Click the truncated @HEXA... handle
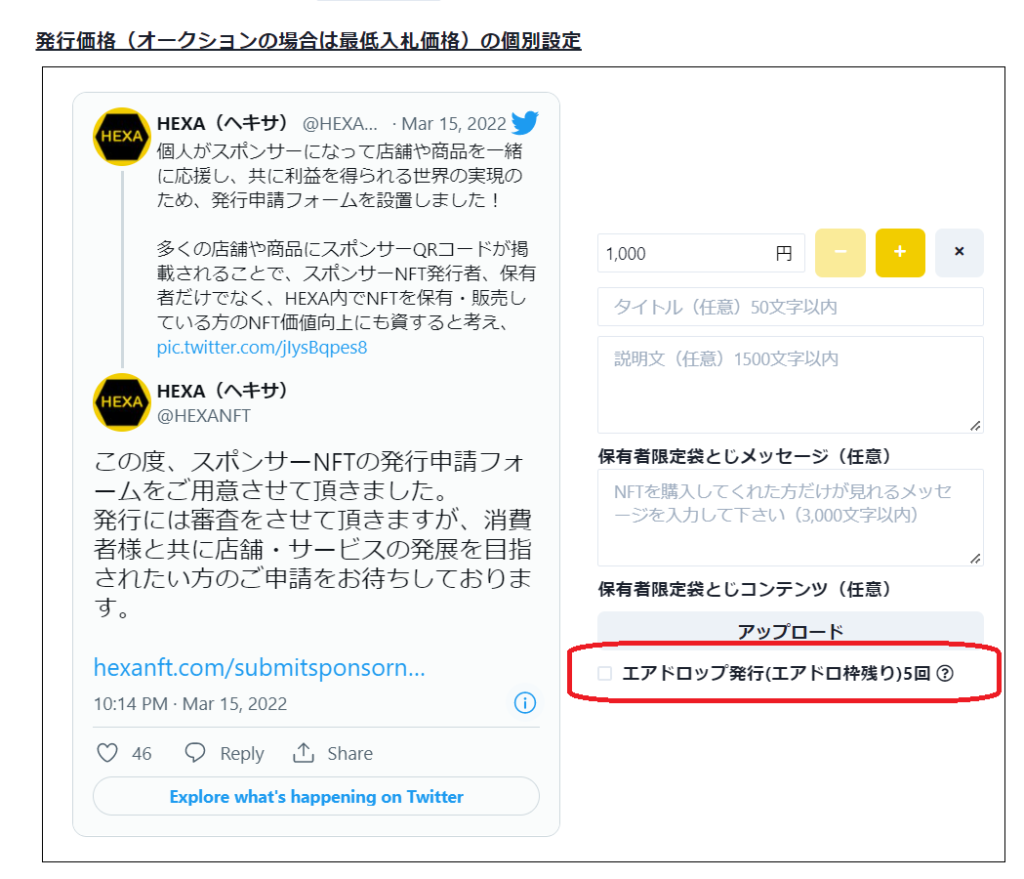This screenshot has width=1024, height=879. click(x=340, y=123)
